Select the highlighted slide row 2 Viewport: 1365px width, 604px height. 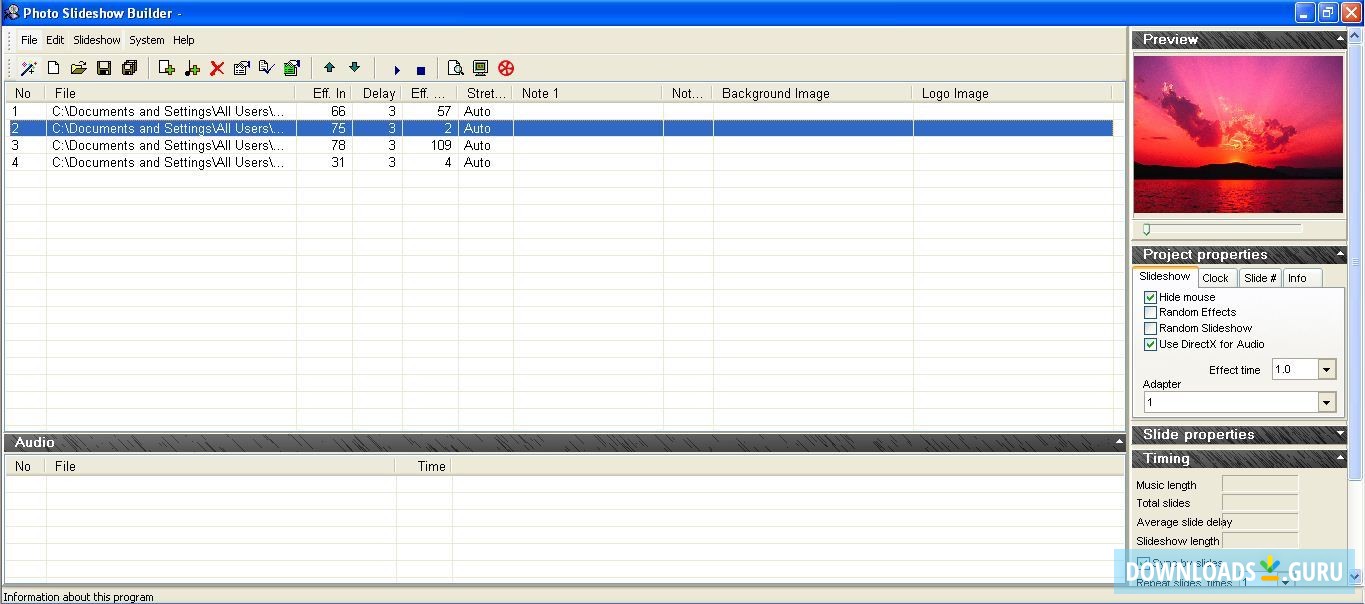[x=559, y=128]
